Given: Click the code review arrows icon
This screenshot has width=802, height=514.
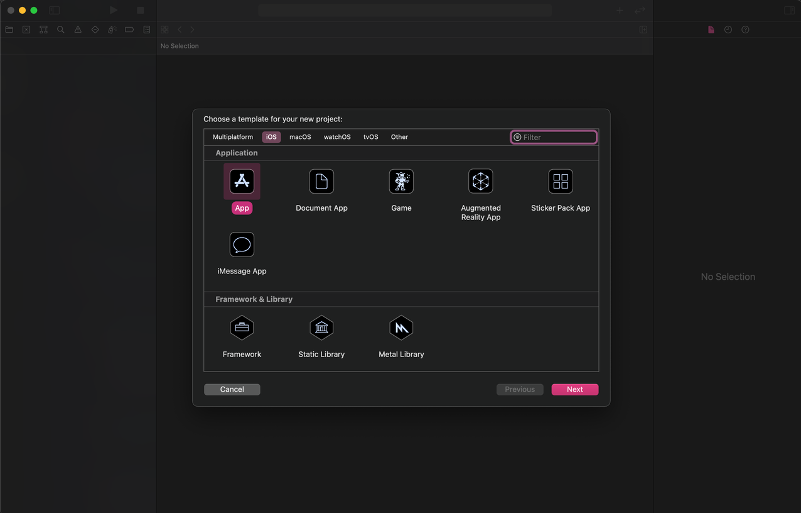Looking at the screenshot, I should [x=640, y=10].
